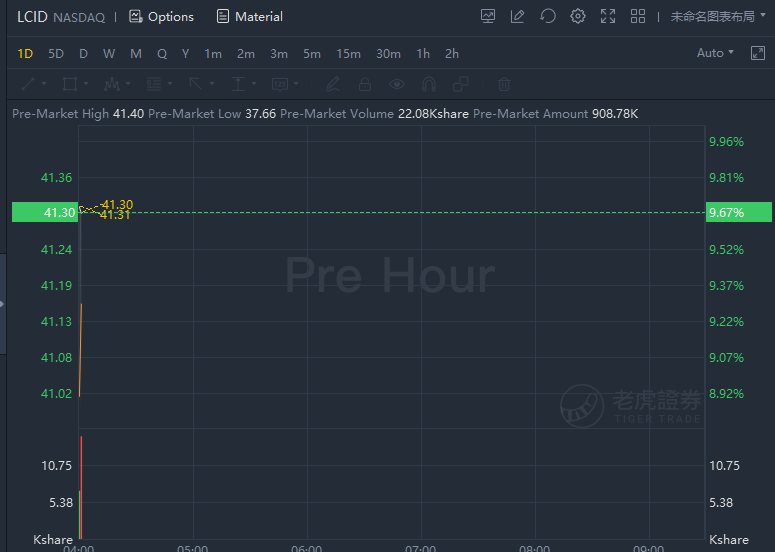
Task: Switch to the D daily timeframe
Action: (84, 53)
